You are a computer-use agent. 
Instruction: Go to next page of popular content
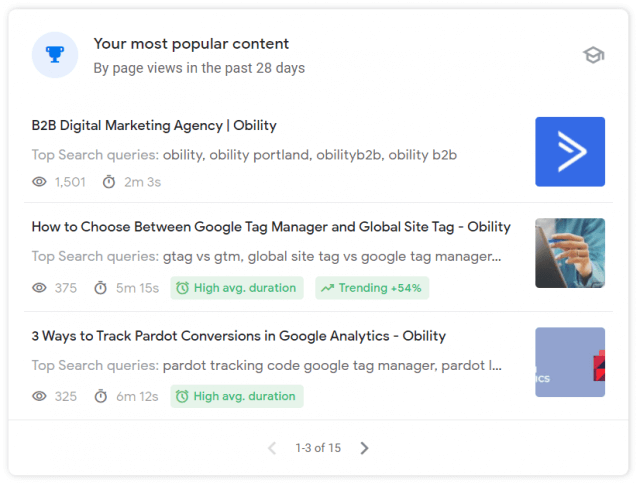[x=364, y=448]
